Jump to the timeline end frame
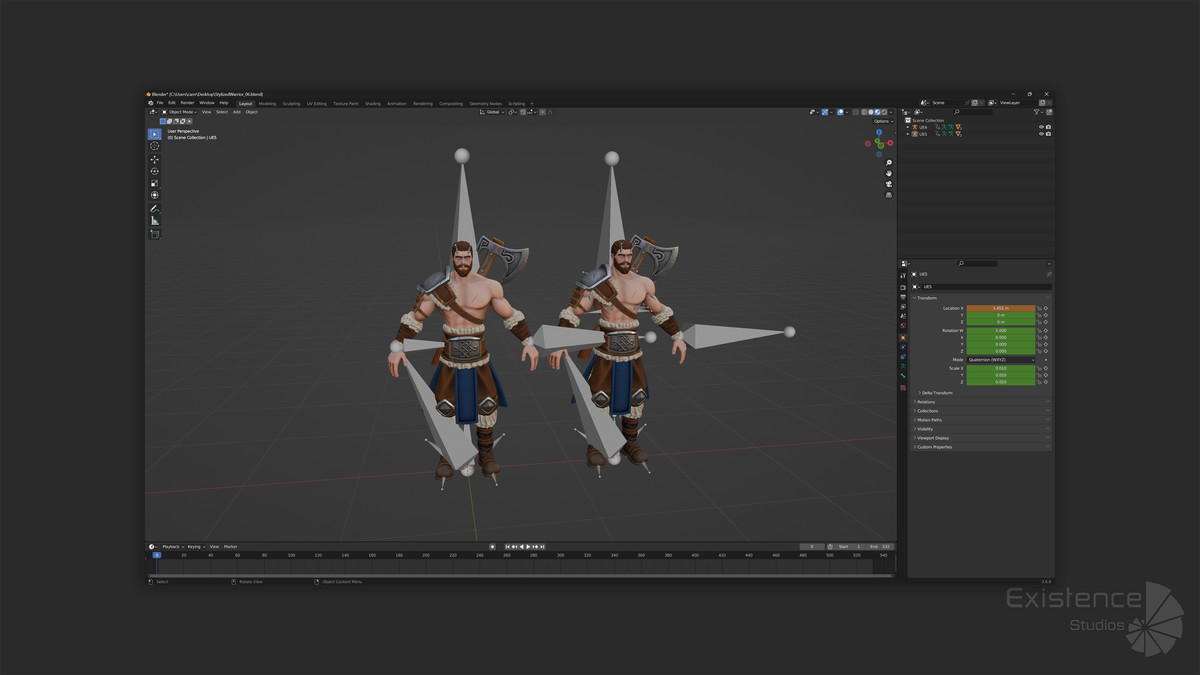 click(x=542, y=547)
